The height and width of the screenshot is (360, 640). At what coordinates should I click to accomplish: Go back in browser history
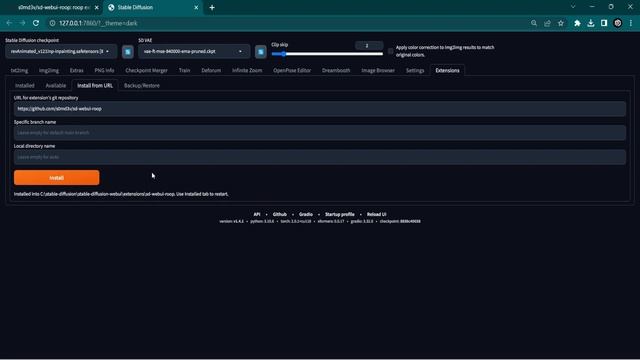click(9, 23)
